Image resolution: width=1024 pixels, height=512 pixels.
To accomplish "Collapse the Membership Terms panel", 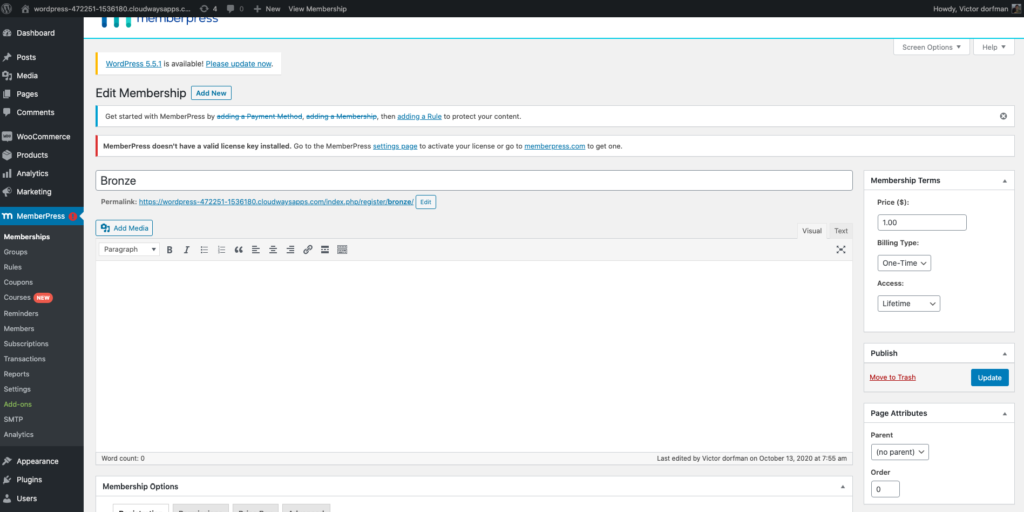I will pyautogui.click(x=1003, y=181).
